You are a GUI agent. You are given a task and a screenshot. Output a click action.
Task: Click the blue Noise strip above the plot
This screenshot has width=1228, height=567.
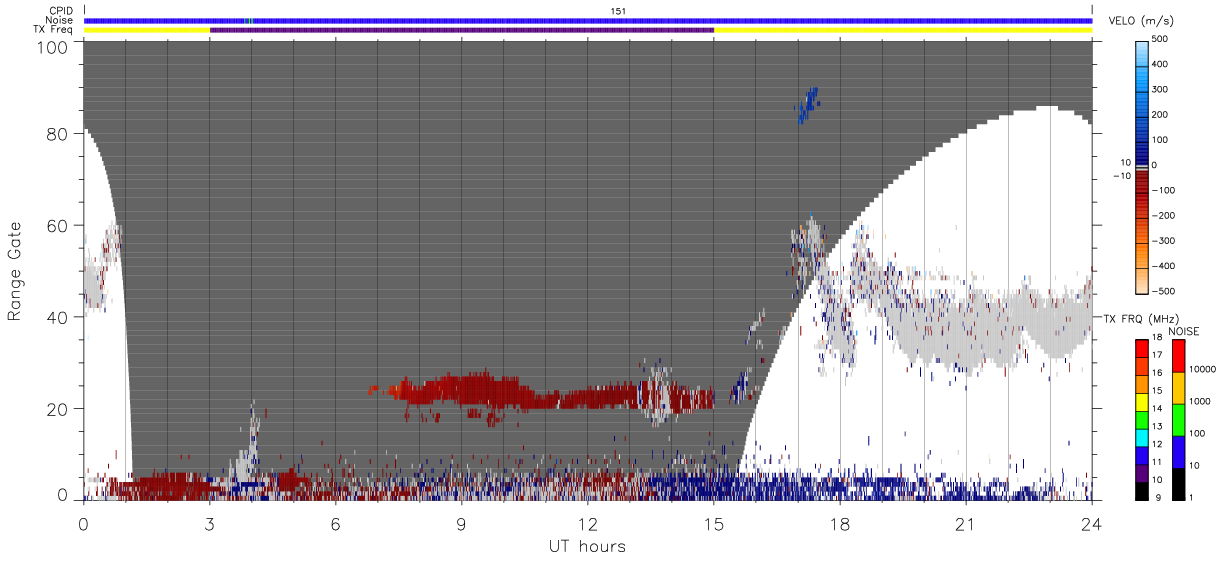click(x=588, y=20)
